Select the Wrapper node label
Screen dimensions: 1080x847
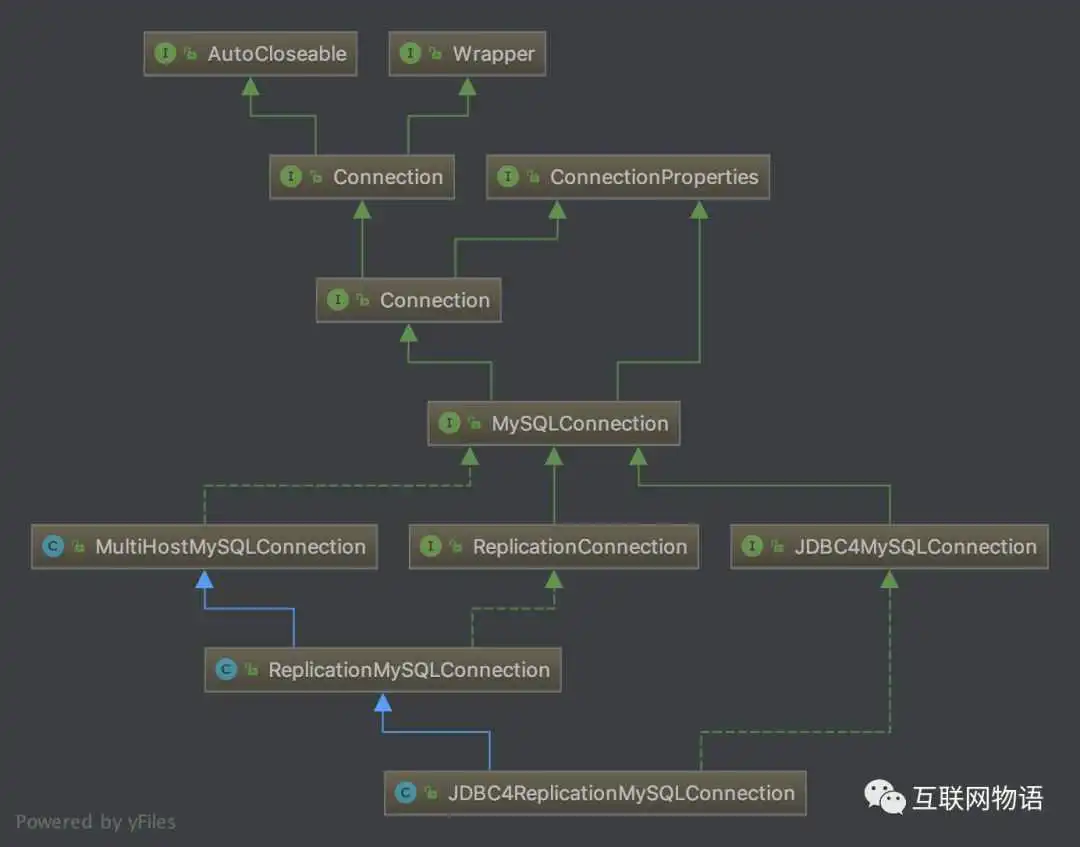[x=493, y=54]
